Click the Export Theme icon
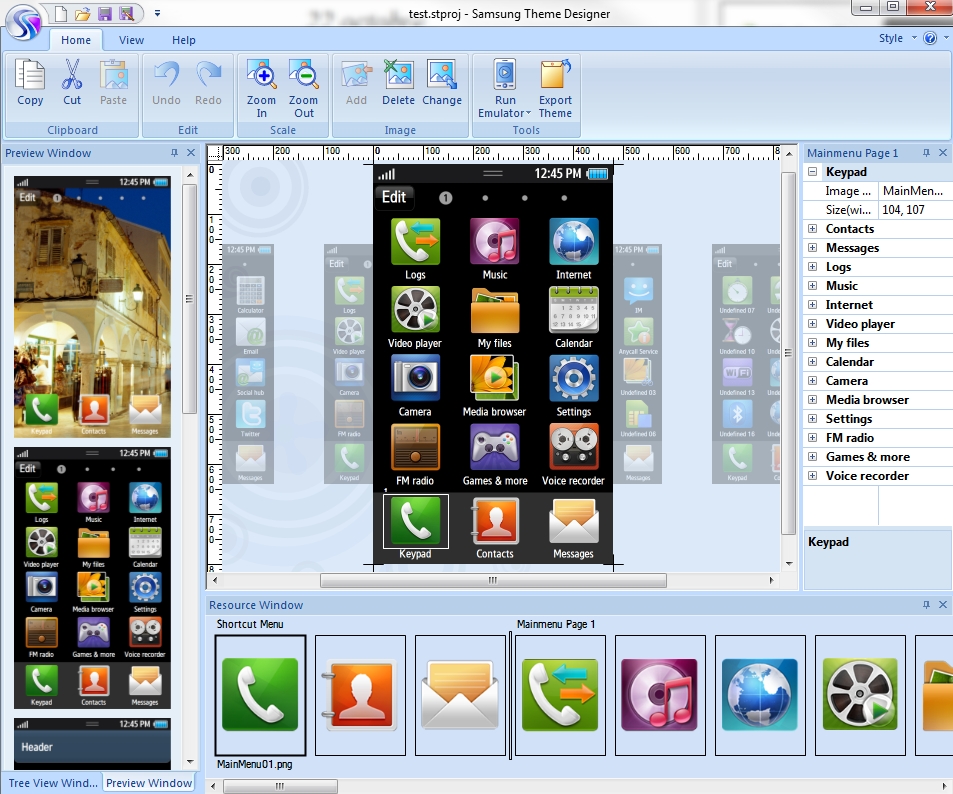The image size is (953, 794). tap(555, 74)
